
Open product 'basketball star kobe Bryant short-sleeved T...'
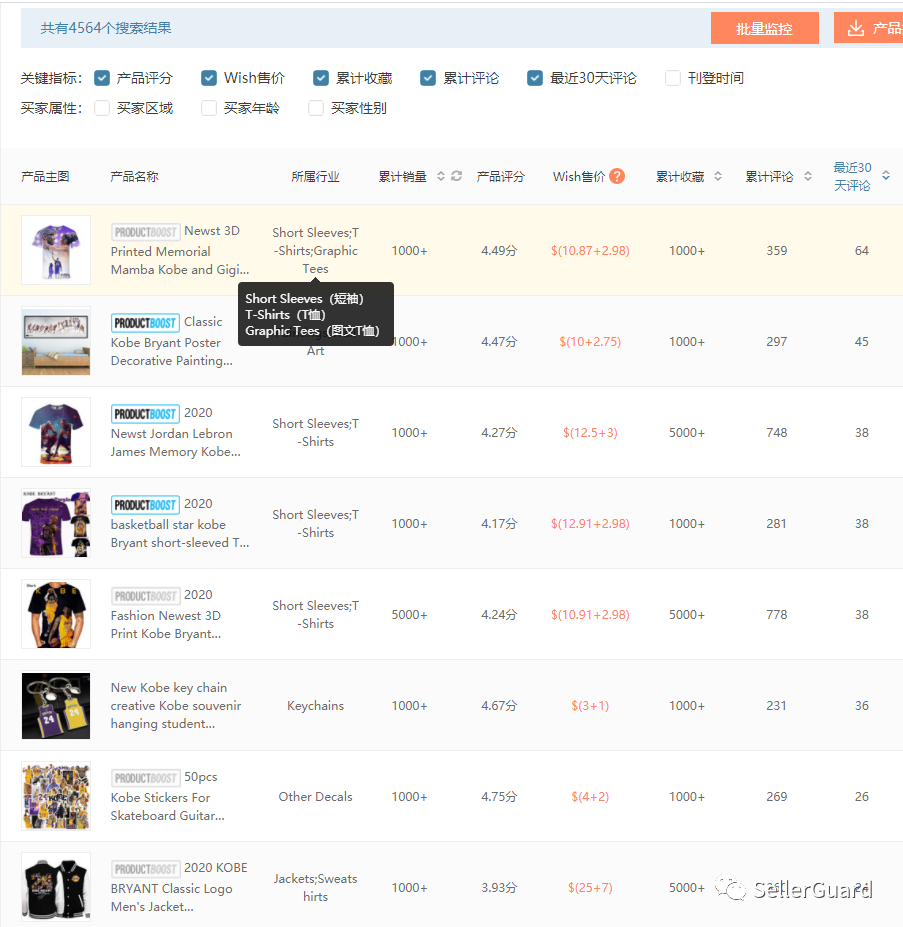coord(180,534)
